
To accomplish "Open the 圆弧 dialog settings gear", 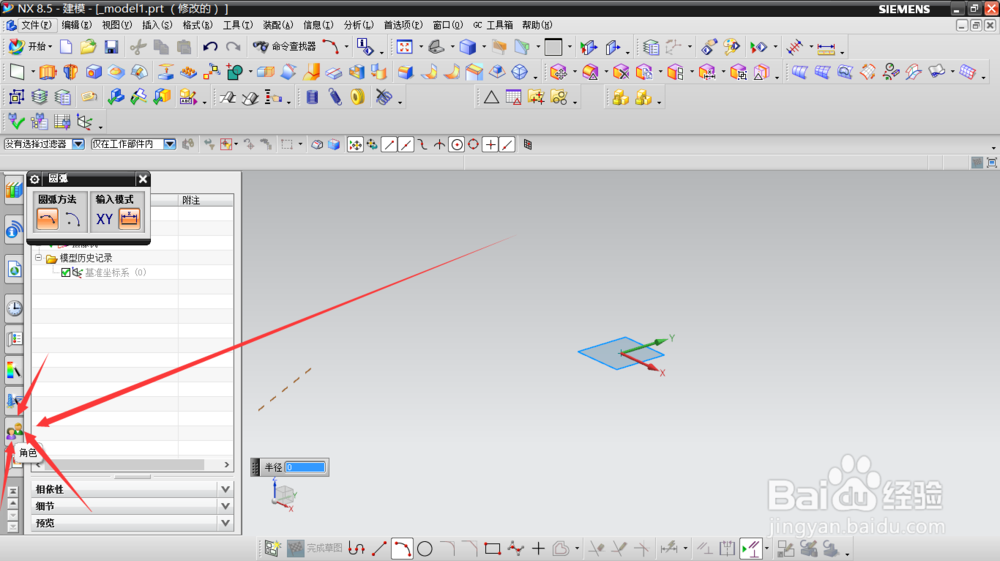I will coord(35,179).
